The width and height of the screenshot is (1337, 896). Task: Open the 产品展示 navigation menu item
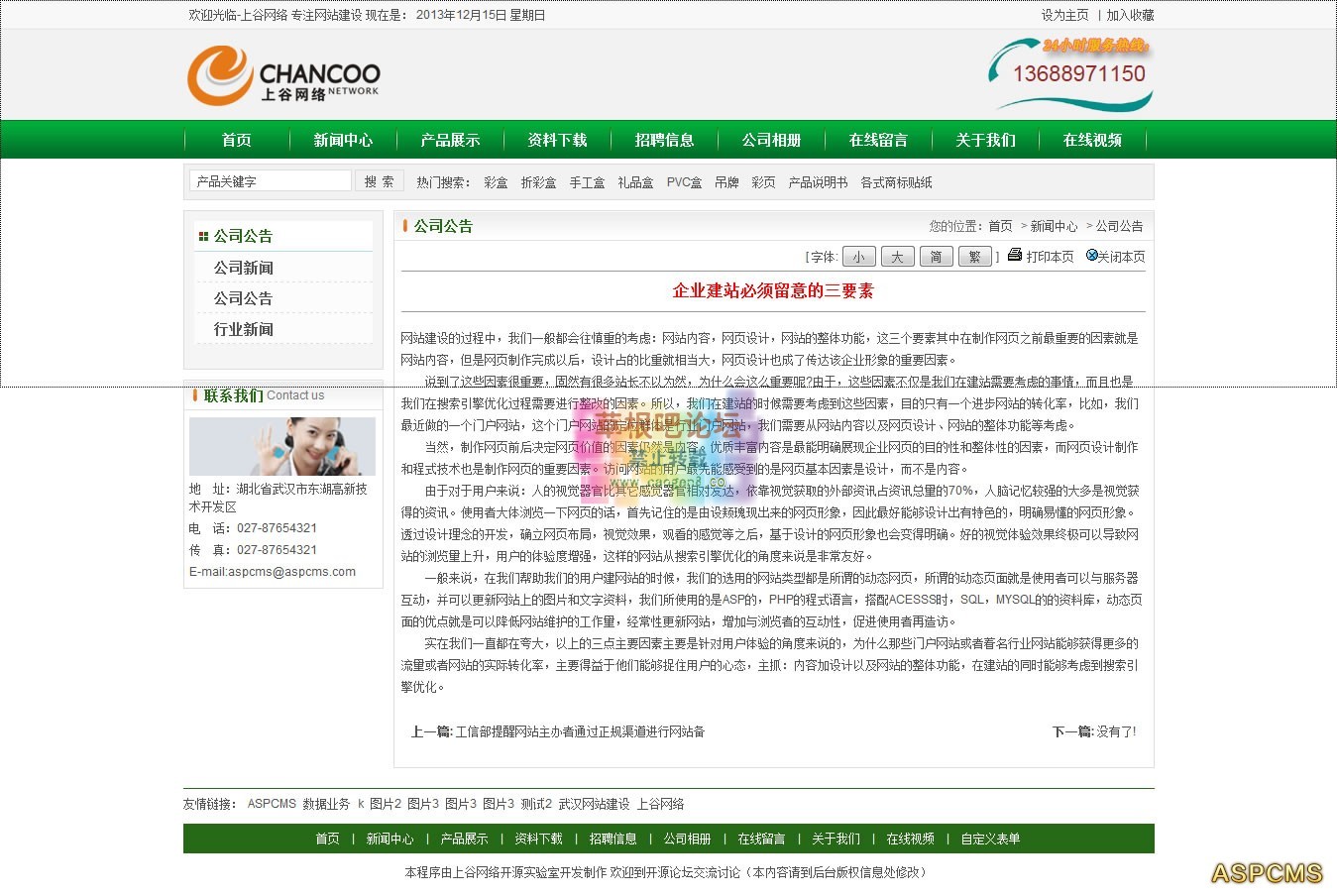[450, 140]
